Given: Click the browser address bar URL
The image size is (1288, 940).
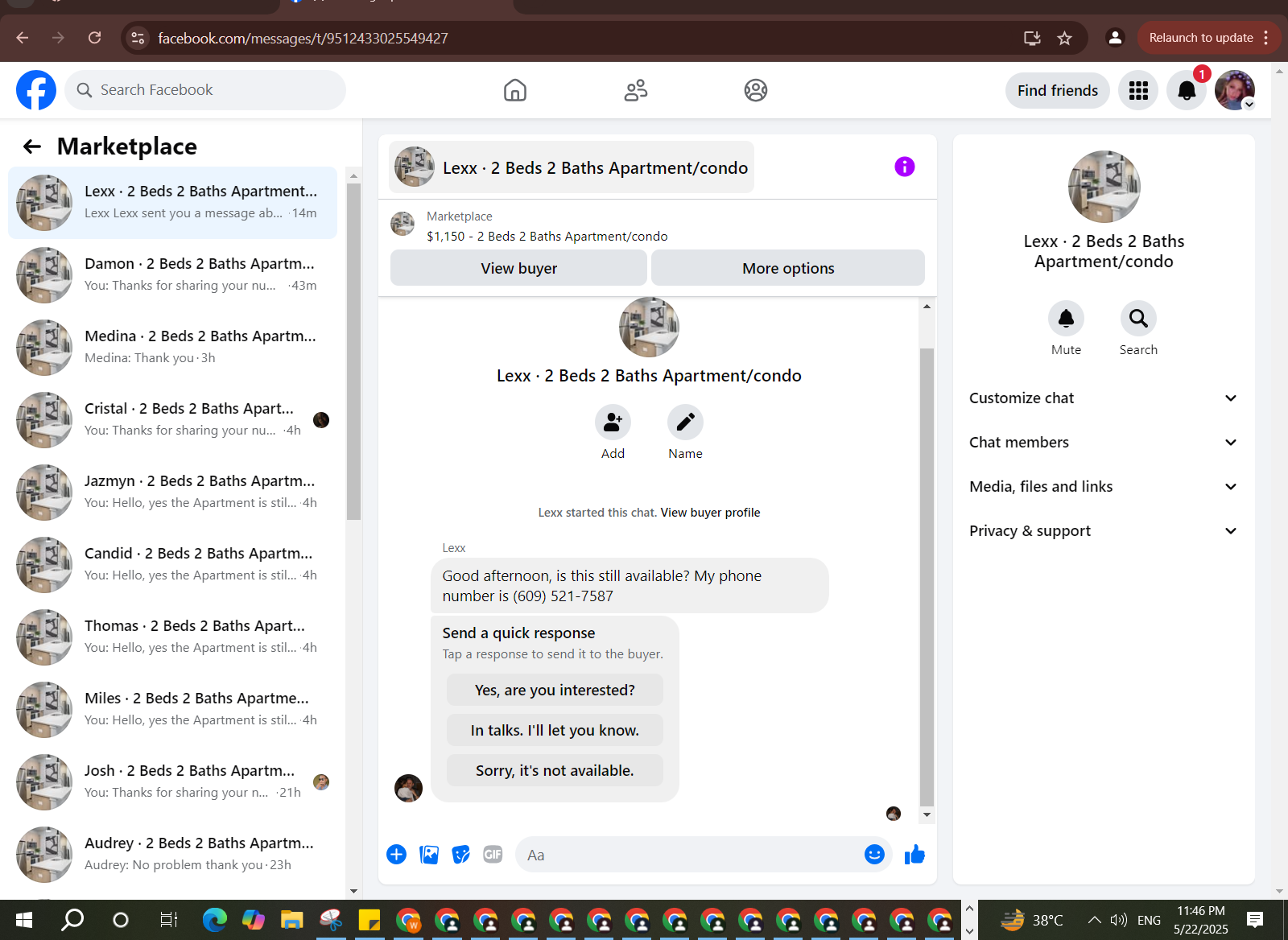Looking at the screenshot, I should pos(303,38).
